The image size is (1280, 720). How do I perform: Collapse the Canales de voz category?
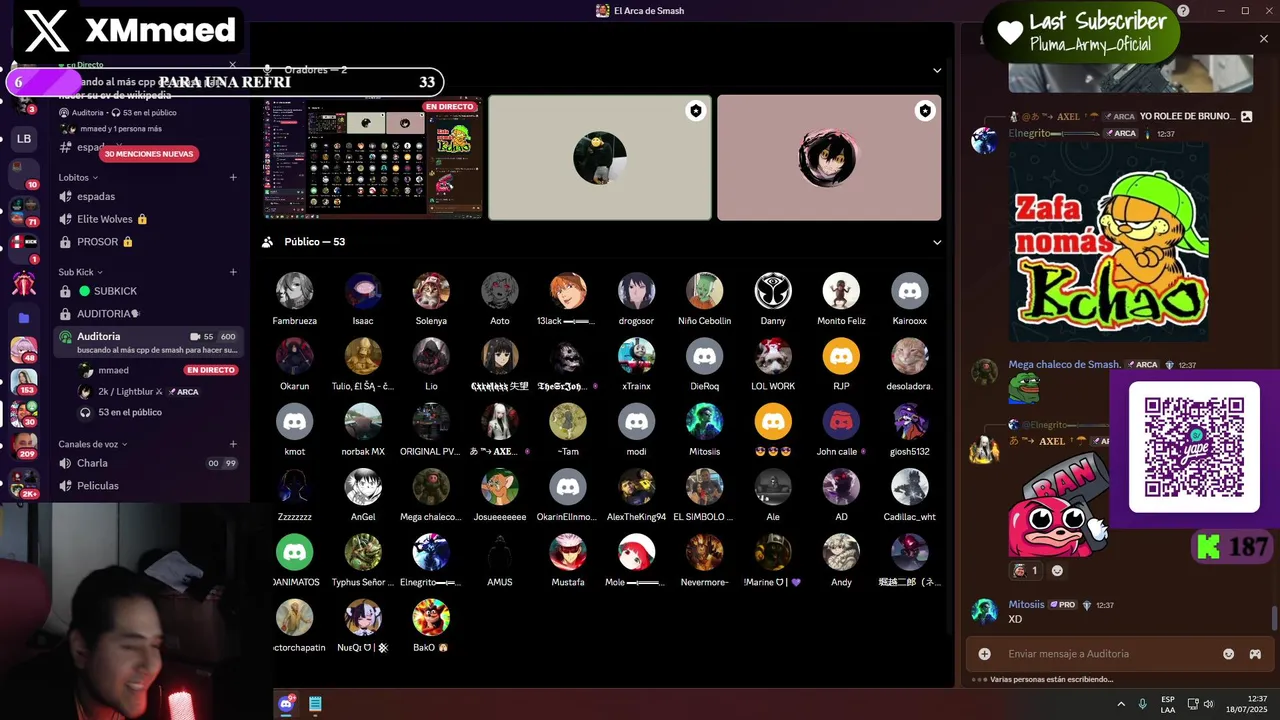click(x=93, y=444)
